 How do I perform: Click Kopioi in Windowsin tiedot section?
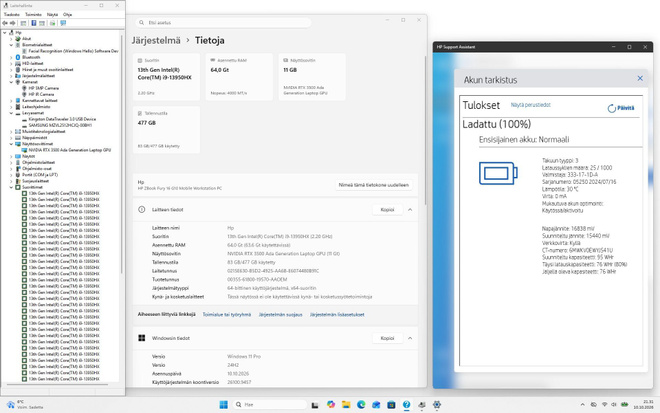[x=387, y=338]
